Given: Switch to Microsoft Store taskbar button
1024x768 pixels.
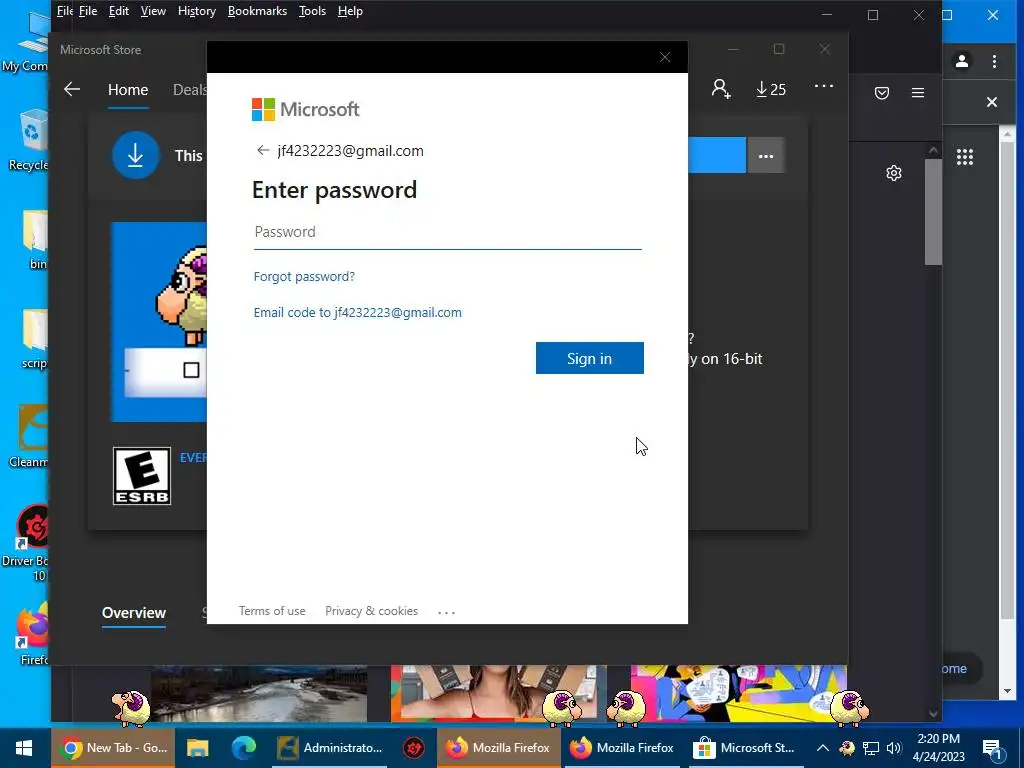Looking at the screenshot, I should pos(744,748).
